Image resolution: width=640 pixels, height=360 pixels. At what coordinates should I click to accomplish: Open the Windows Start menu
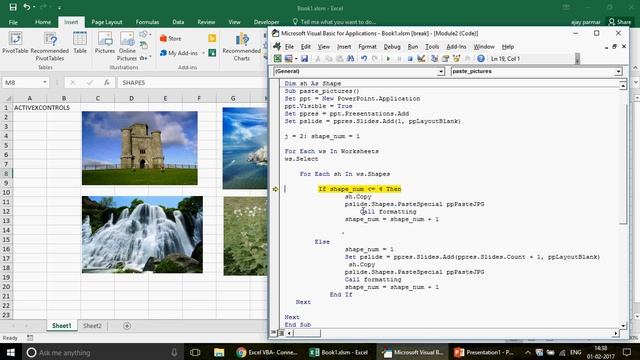(11, 352)
